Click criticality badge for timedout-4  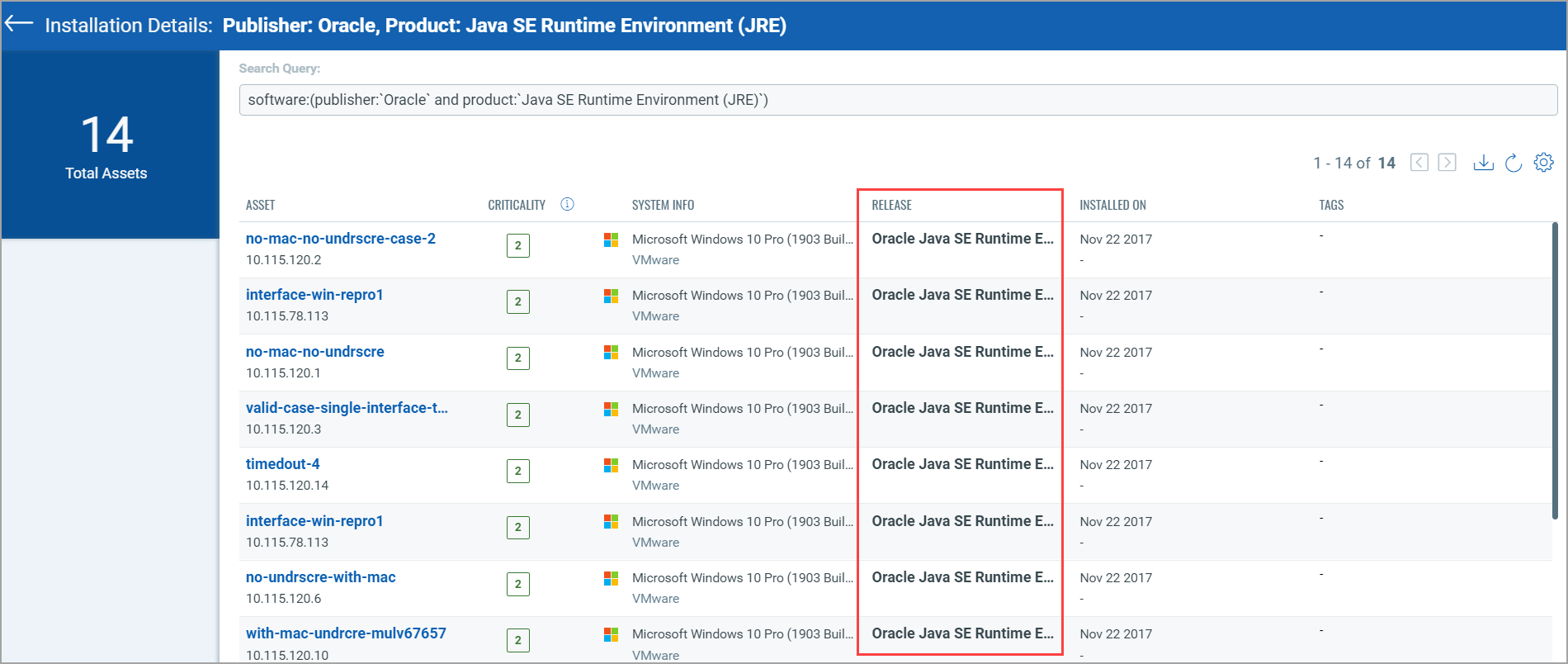pyautogui.click(x=518, y=471)
